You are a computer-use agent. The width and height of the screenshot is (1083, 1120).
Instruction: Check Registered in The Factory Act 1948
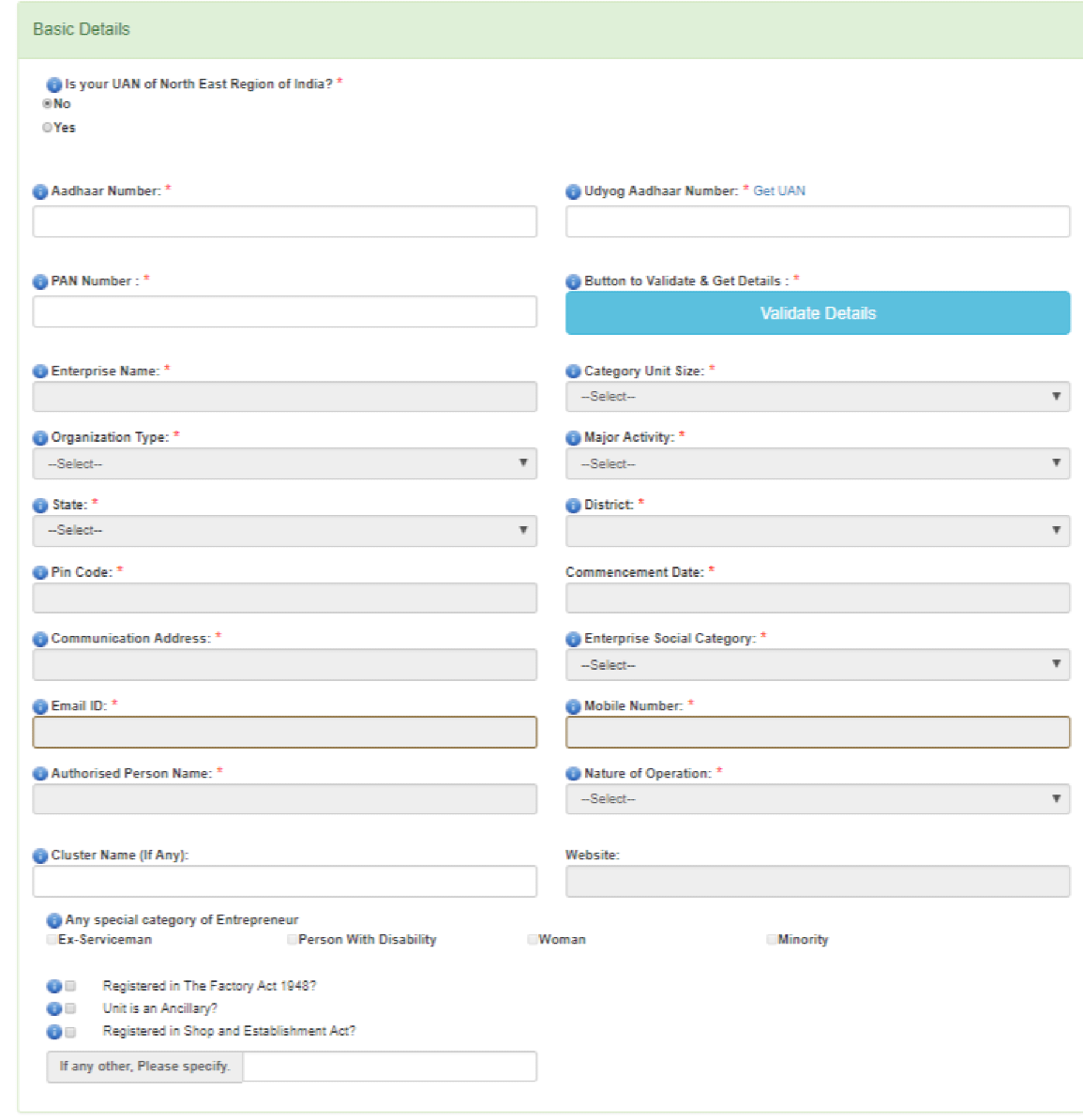(x=70, y=986)
